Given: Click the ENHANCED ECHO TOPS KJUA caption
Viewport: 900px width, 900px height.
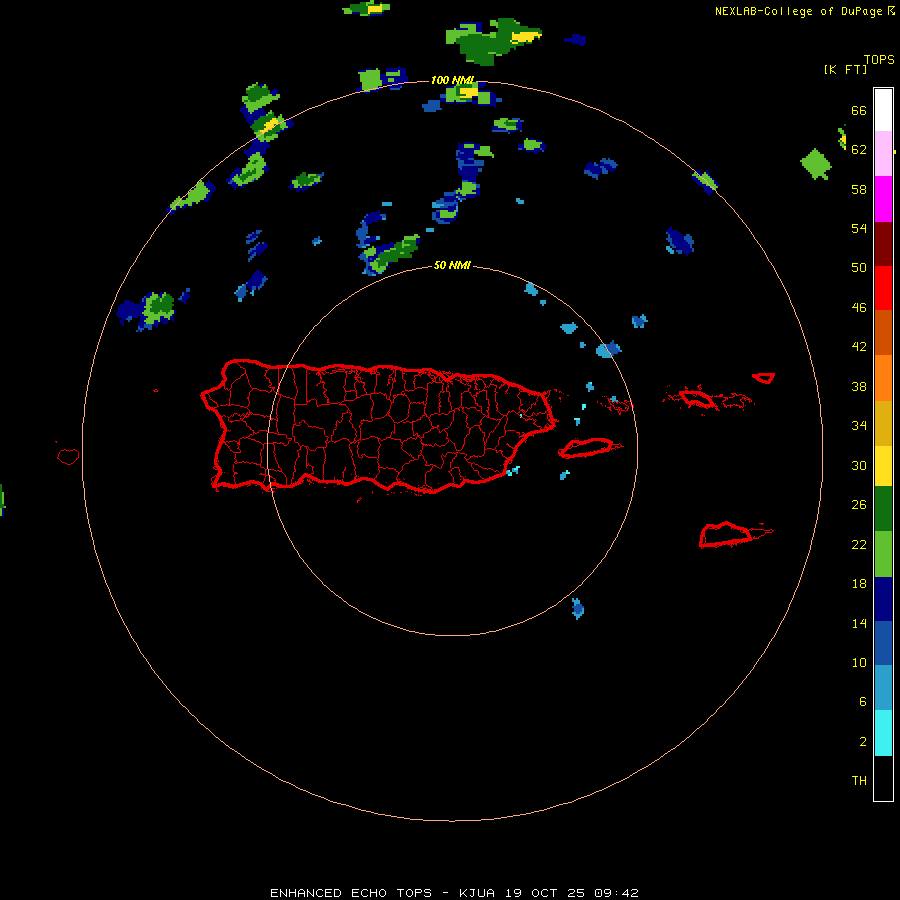Looking at the screenshot, I should (x=454, y=893).
